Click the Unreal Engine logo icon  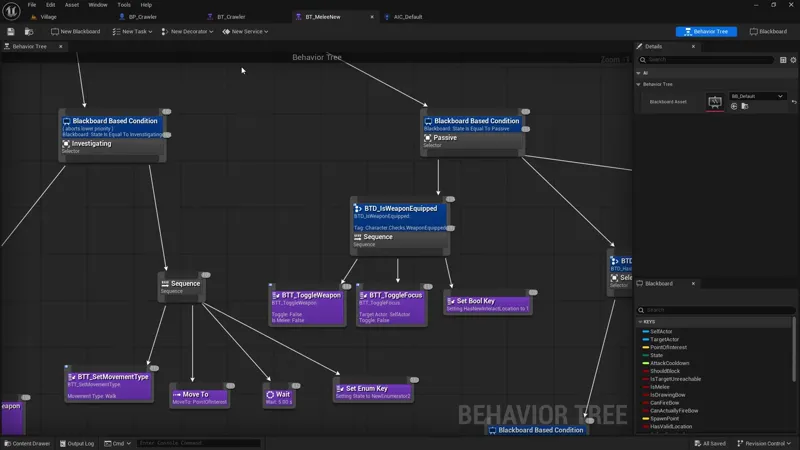coord(11,11)
